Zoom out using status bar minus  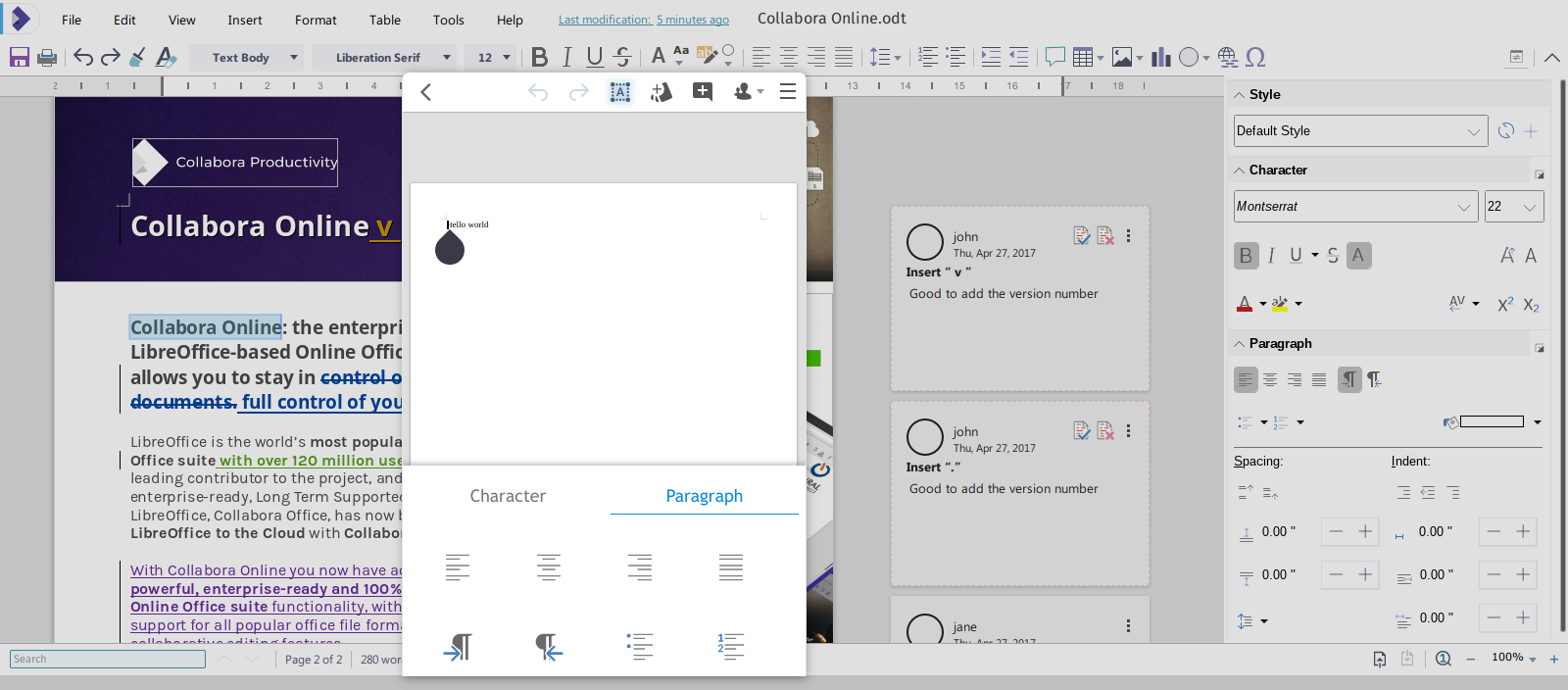click(1471, 659)
